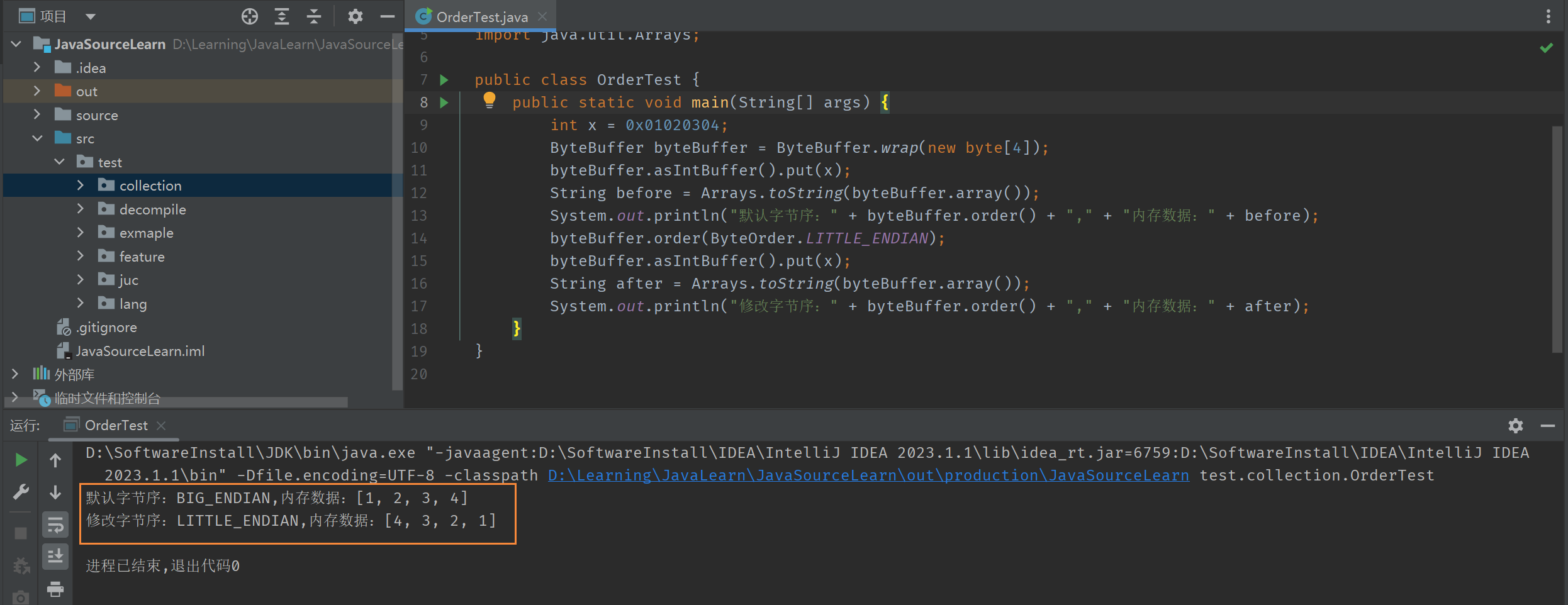This screenshot has width=1568, height=605.
Task: Click the locate/select opened file crosshair icon
Action: point(249,16)
